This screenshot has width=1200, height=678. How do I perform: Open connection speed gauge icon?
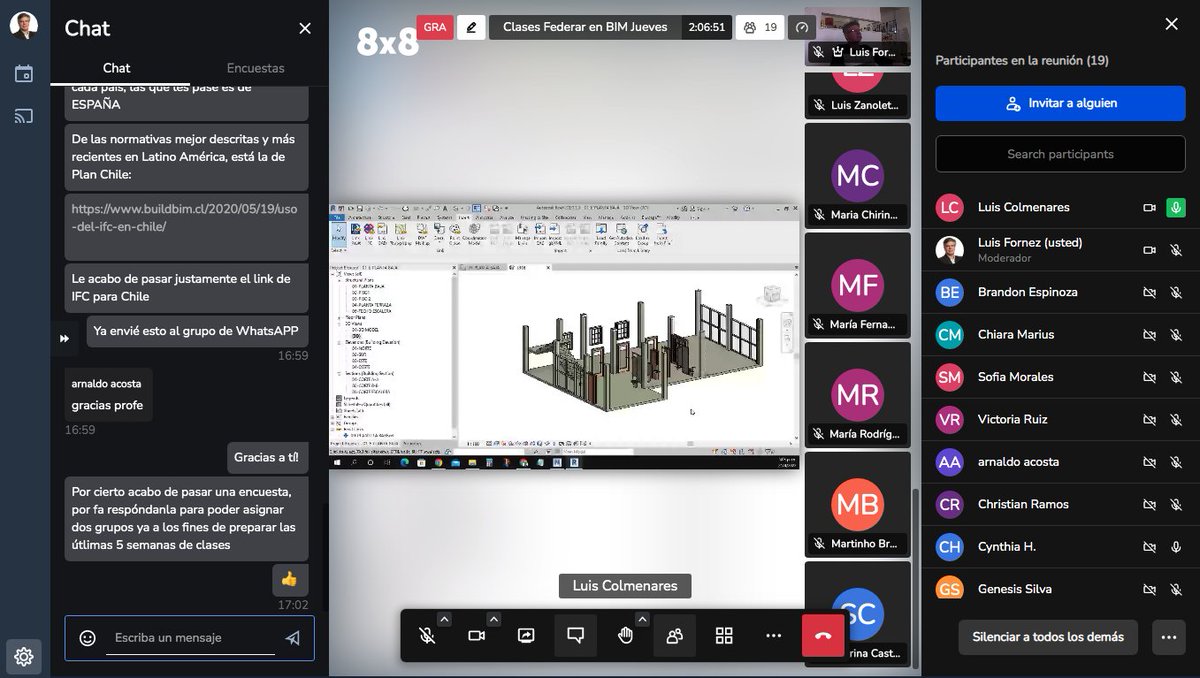801,27
